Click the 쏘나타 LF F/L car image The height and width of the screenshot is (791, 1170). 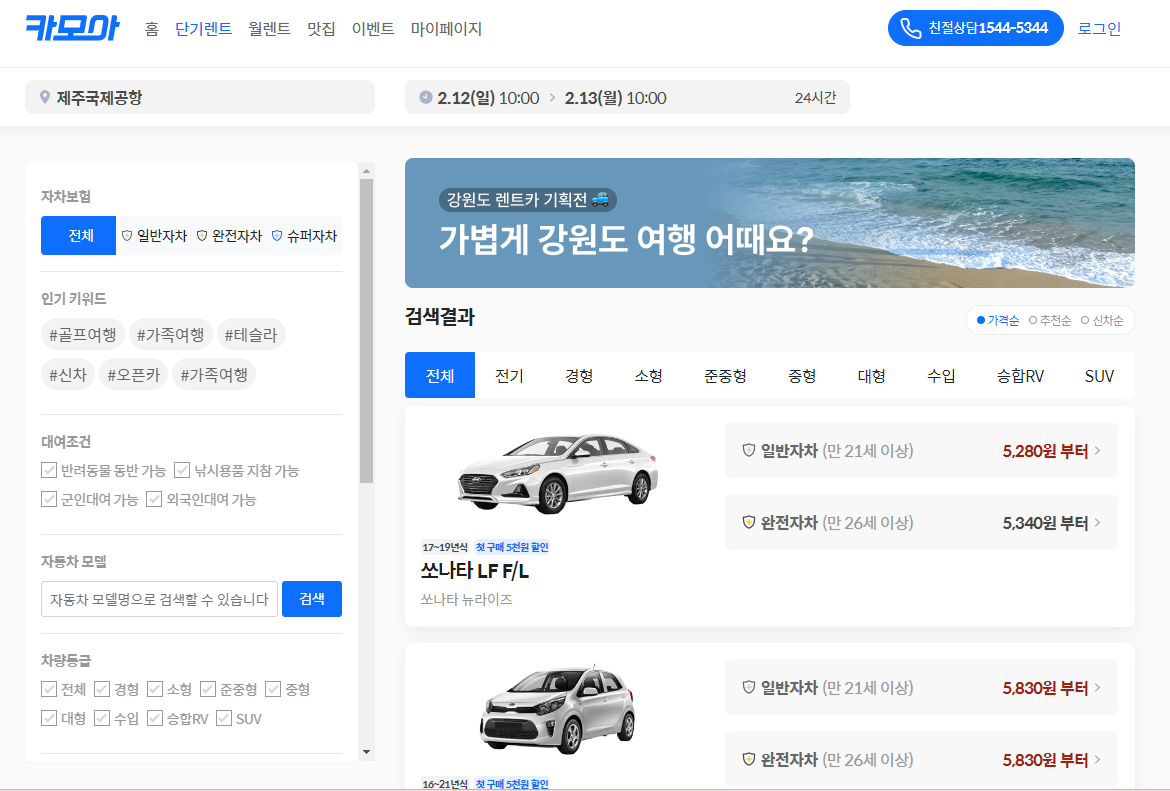pyautogui.click(x=558, y=472)
